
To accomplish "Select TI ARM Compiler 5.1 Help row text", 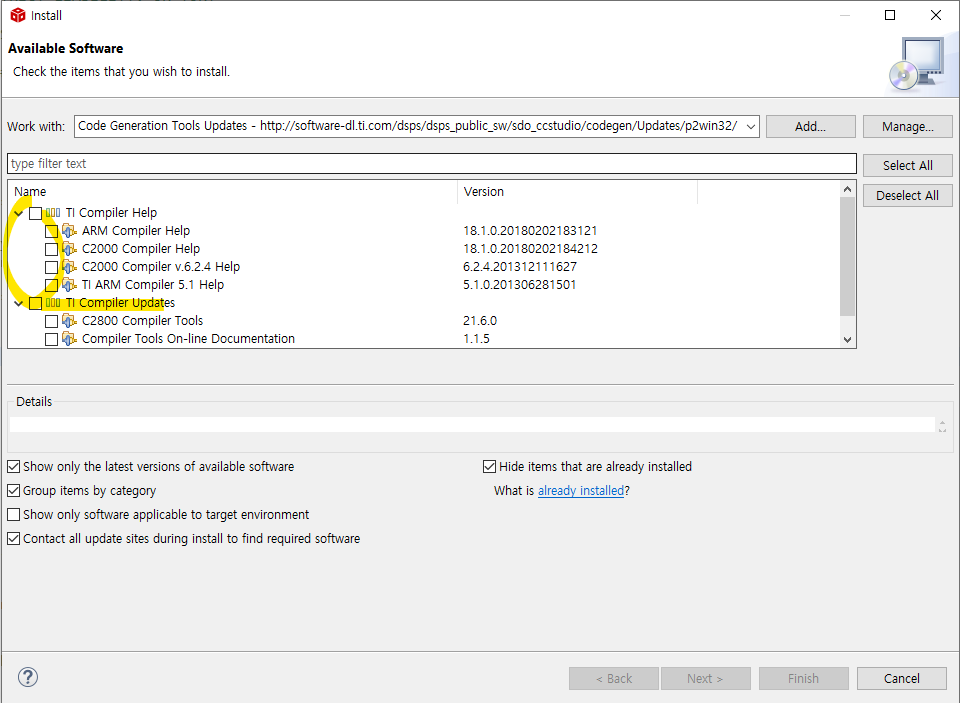I will (153, 285).
